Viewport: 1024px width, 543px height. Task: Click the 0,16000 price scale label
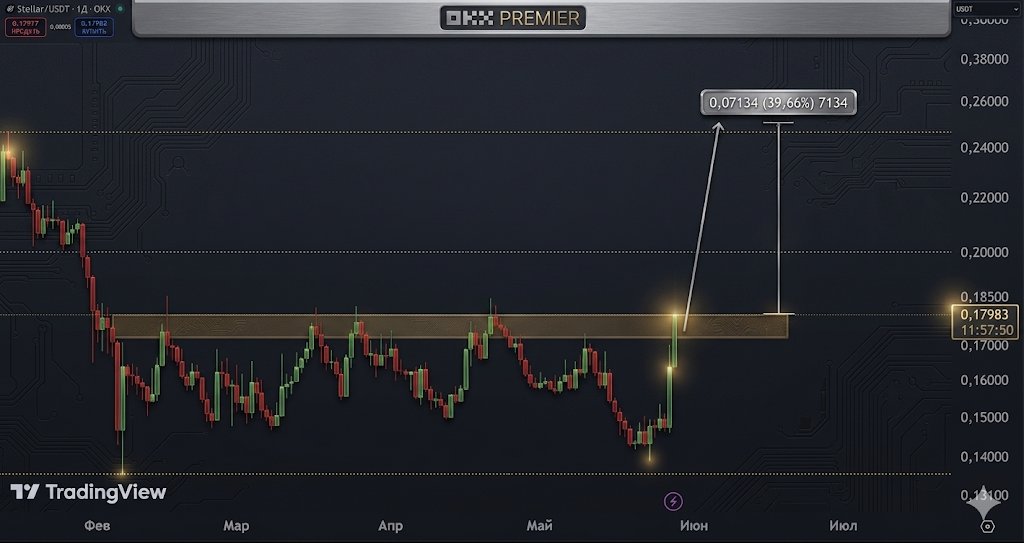pos(984,380)
